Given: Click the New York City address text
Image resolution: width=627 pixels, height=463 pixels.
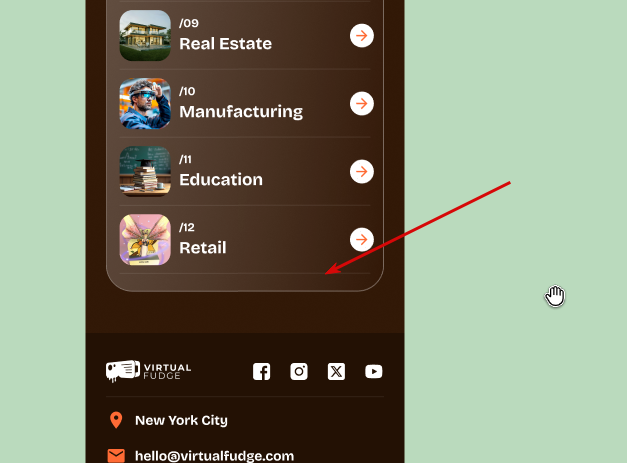Looking at the screenshot, I should coord(181,420).
